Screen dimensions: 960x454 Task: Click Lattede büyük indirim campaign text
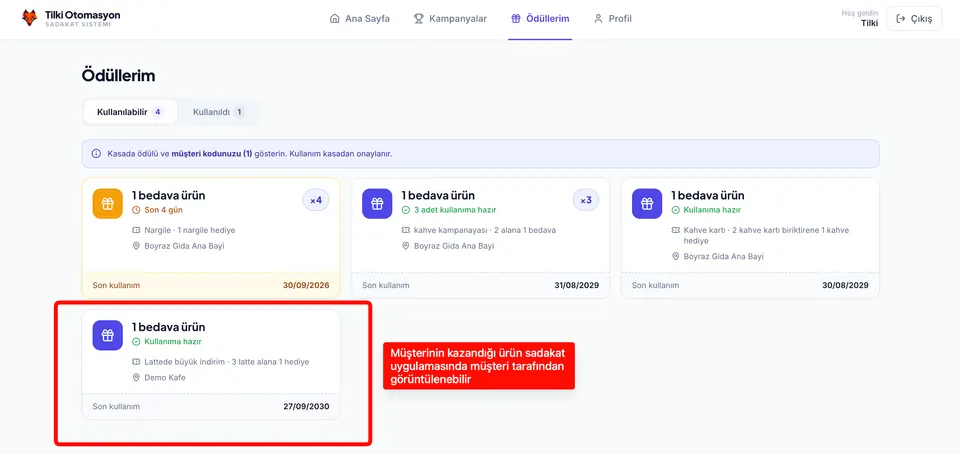click(227, 362)
